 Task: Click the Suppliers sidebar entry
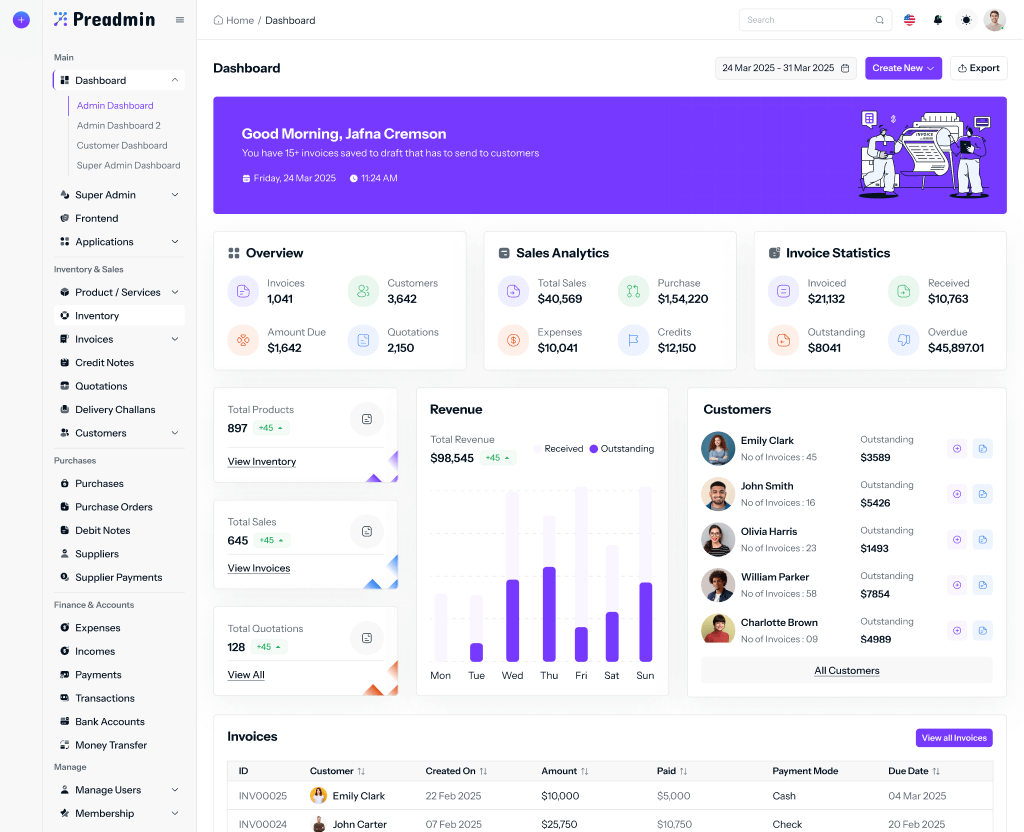tap(99, 553)
